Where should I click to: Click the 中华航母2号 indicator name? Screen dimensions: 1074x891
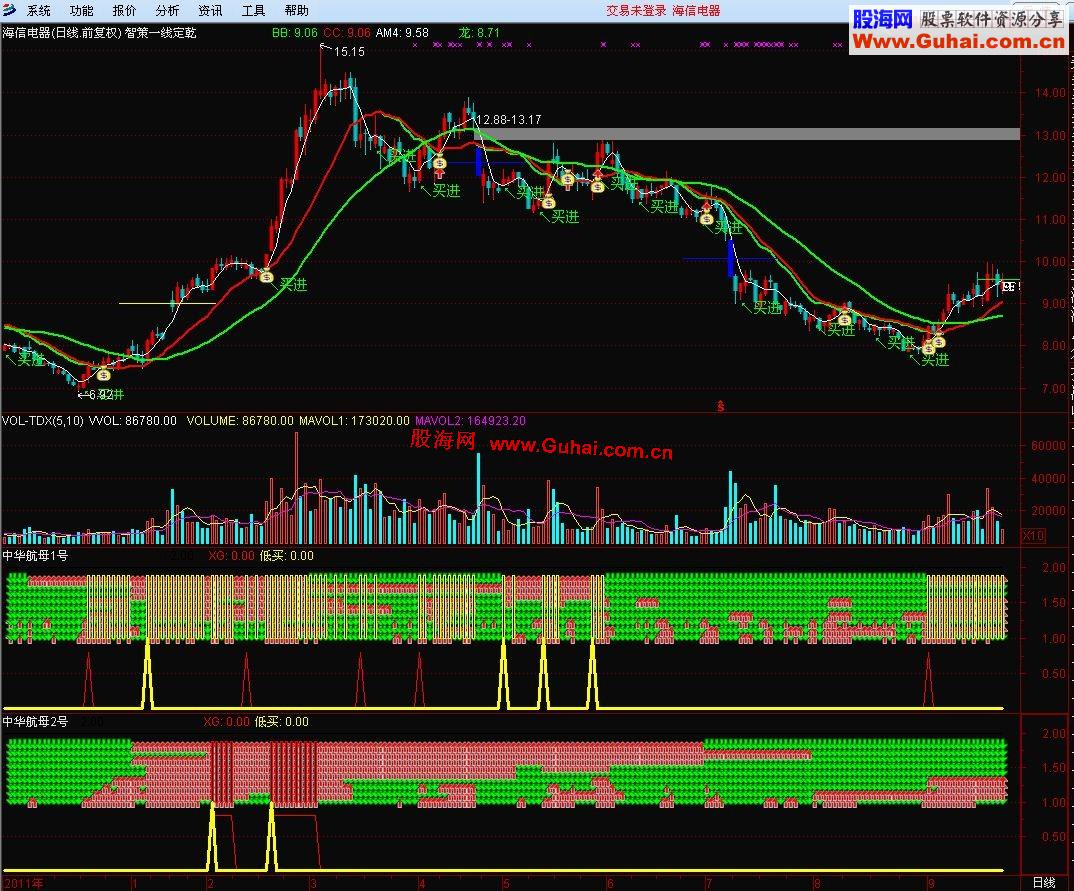[x=35, y=721]
